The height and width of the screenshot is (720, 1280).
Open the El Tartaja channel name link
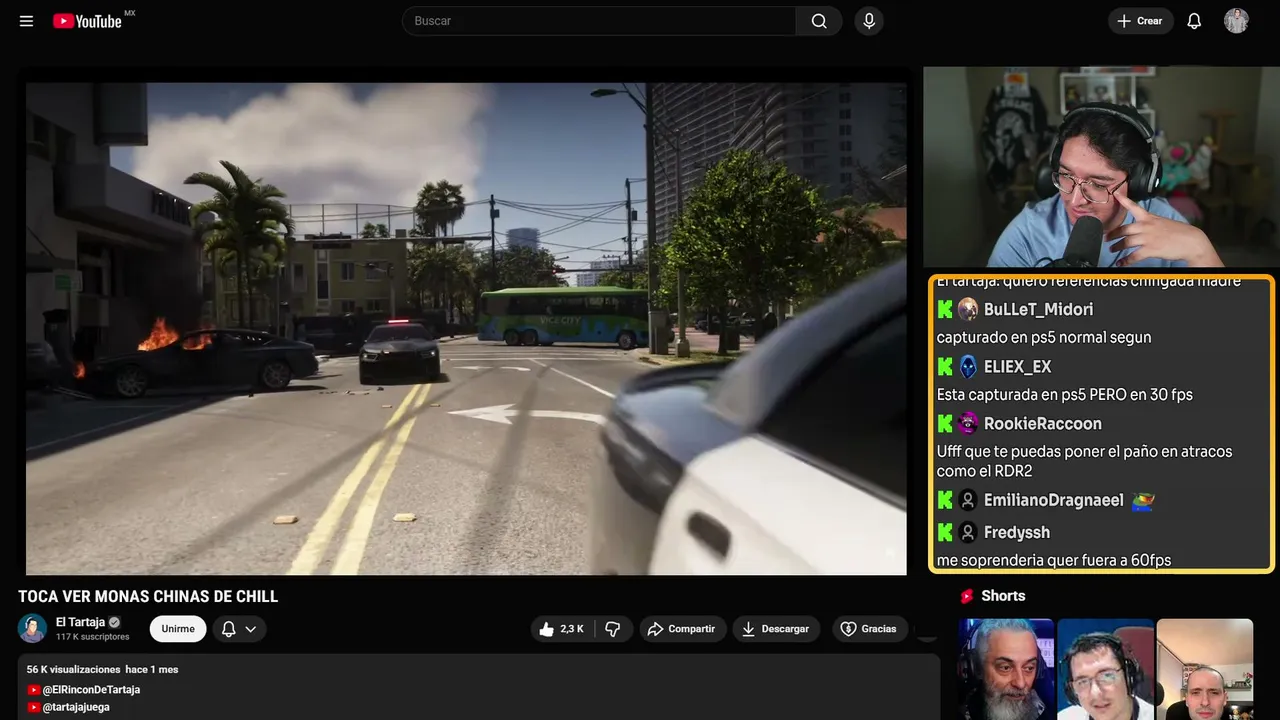click(x=80, y=622)
